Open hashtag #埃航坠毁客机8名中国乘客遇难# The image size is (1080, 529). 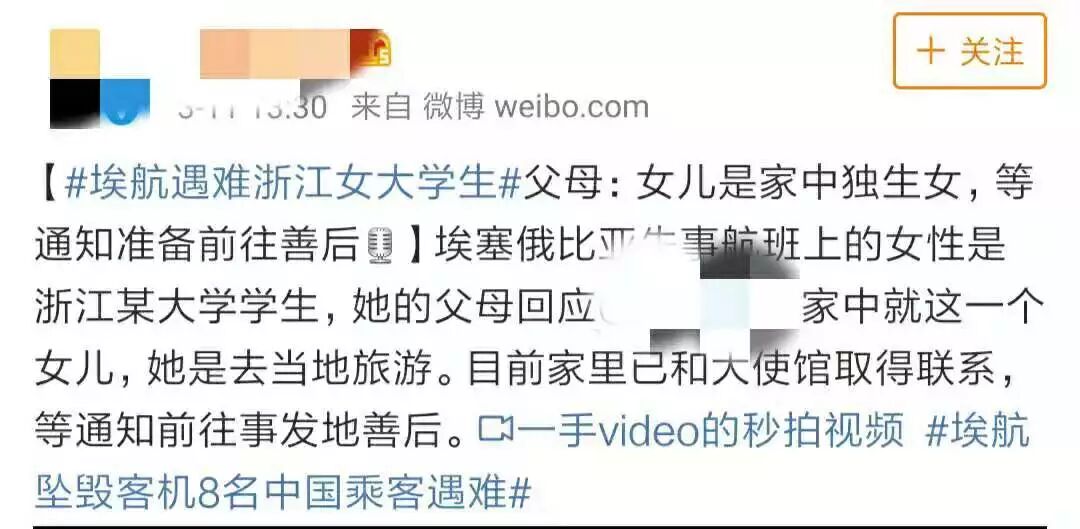click(532, 462)
